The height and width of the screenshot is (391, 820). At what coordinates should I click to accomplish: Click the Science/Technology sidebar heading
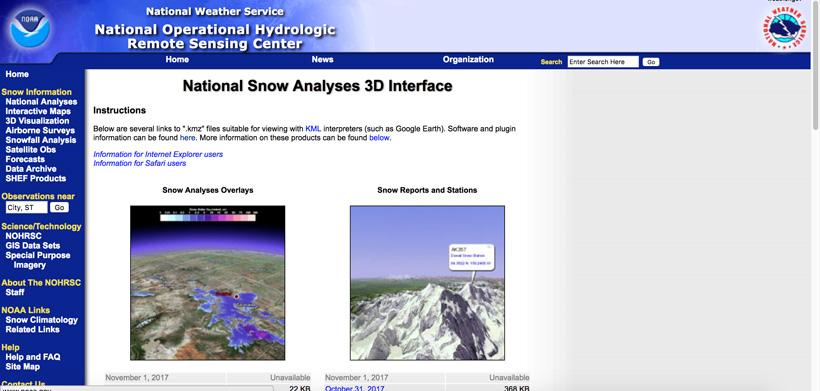(41, 227)
